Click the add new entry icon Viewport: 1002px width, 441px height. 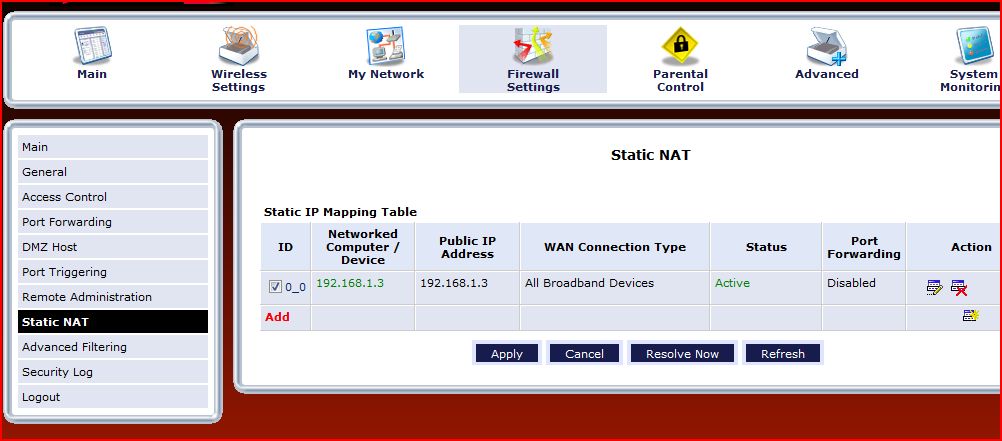pyautogui.click(x=971, y=315)
